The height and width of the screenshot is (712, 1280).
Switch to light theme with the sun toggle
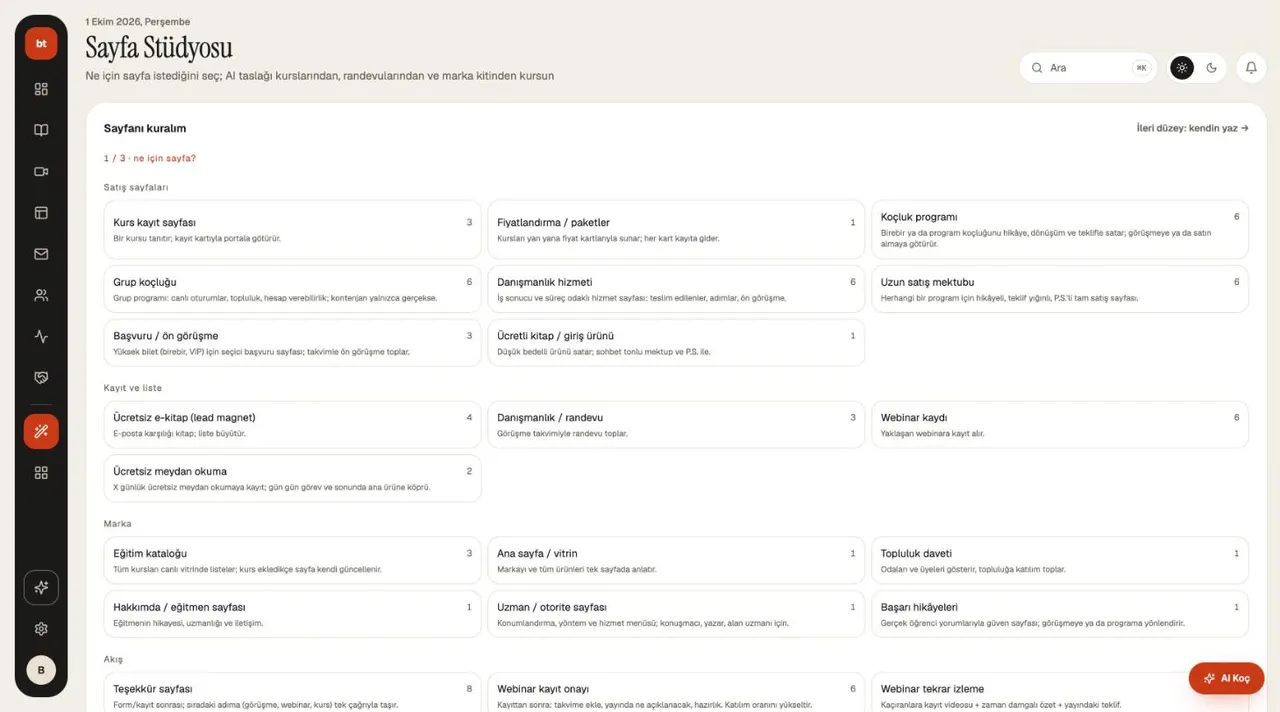pos(1182,68)
